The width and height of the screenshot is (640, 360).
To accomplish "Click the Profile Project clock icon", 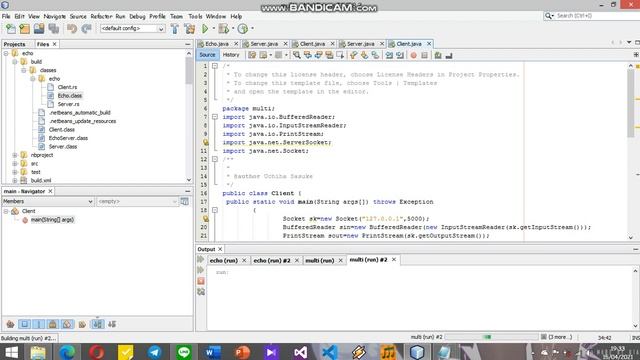I will pyautogui.click(x=242, y=29).
